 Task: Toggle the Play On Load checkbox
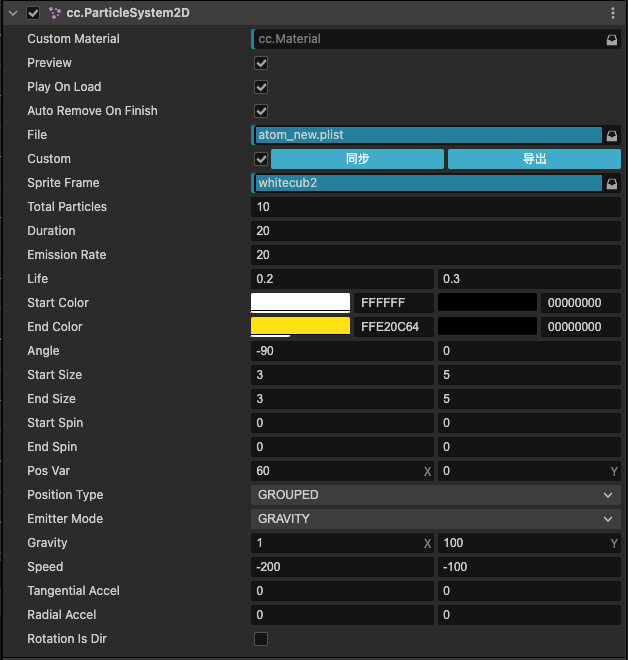pos(261,87)
